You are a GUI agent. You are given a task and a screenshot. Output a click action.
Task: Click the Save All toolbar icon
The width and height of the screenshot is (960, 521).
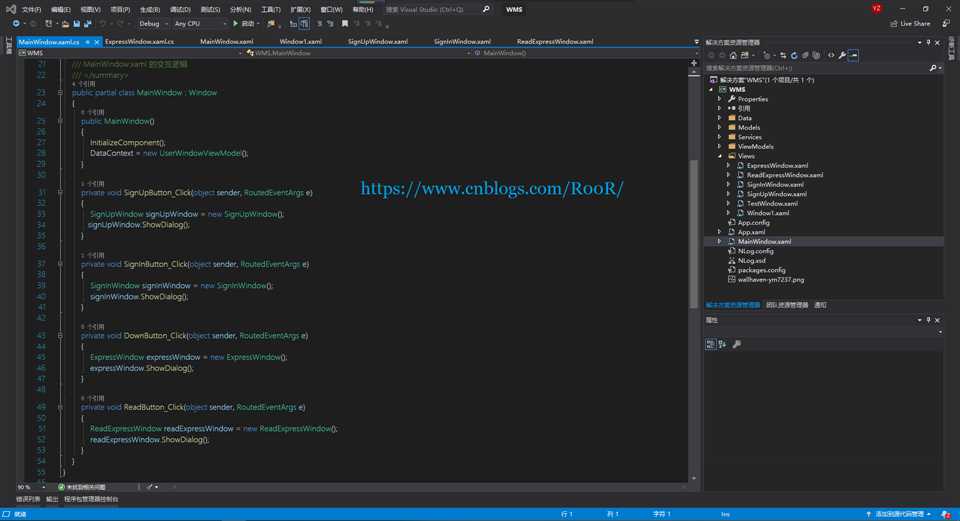point(88,23)
